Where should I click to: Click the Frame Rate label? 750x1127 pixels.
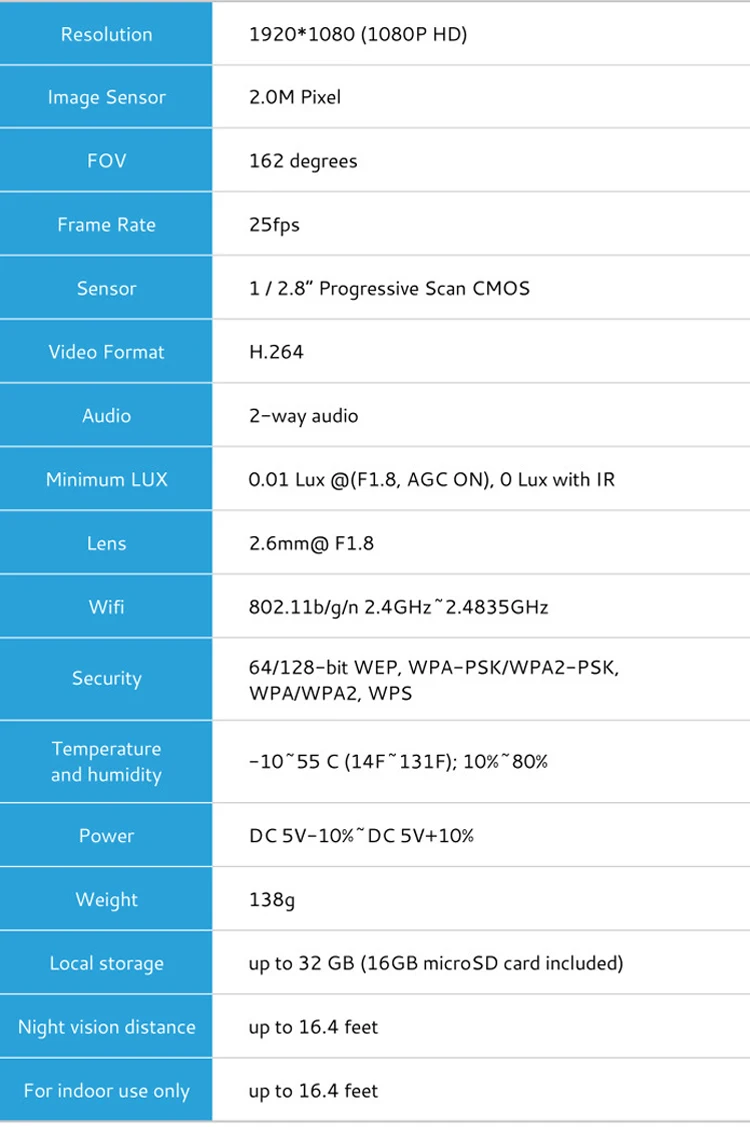(106, 225)
